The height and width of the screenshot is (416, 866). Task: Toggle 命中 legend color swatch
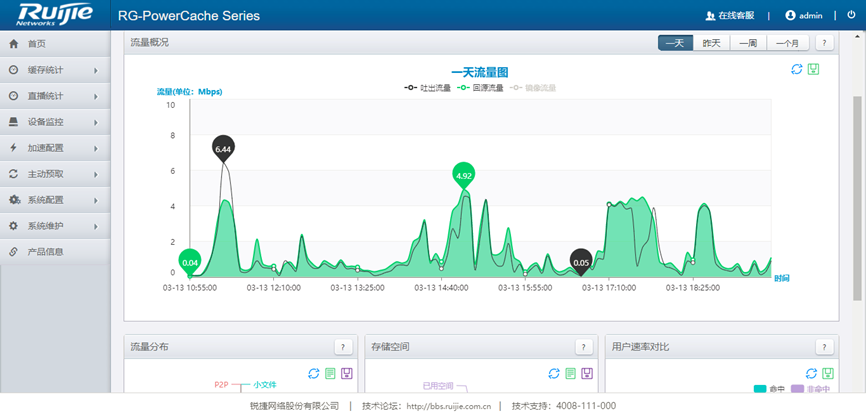(759, 389)
